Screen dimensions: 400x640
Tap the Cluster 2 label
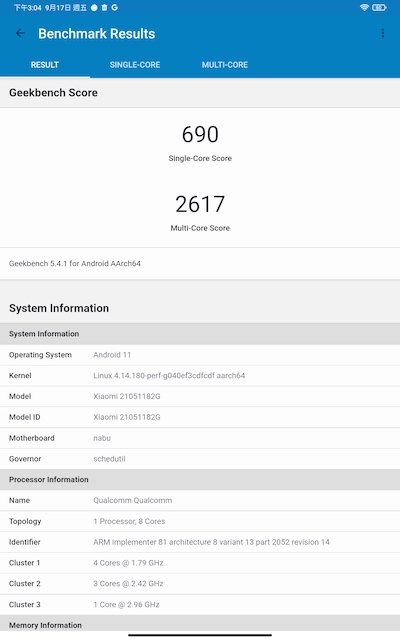click(x=24, y=584)
